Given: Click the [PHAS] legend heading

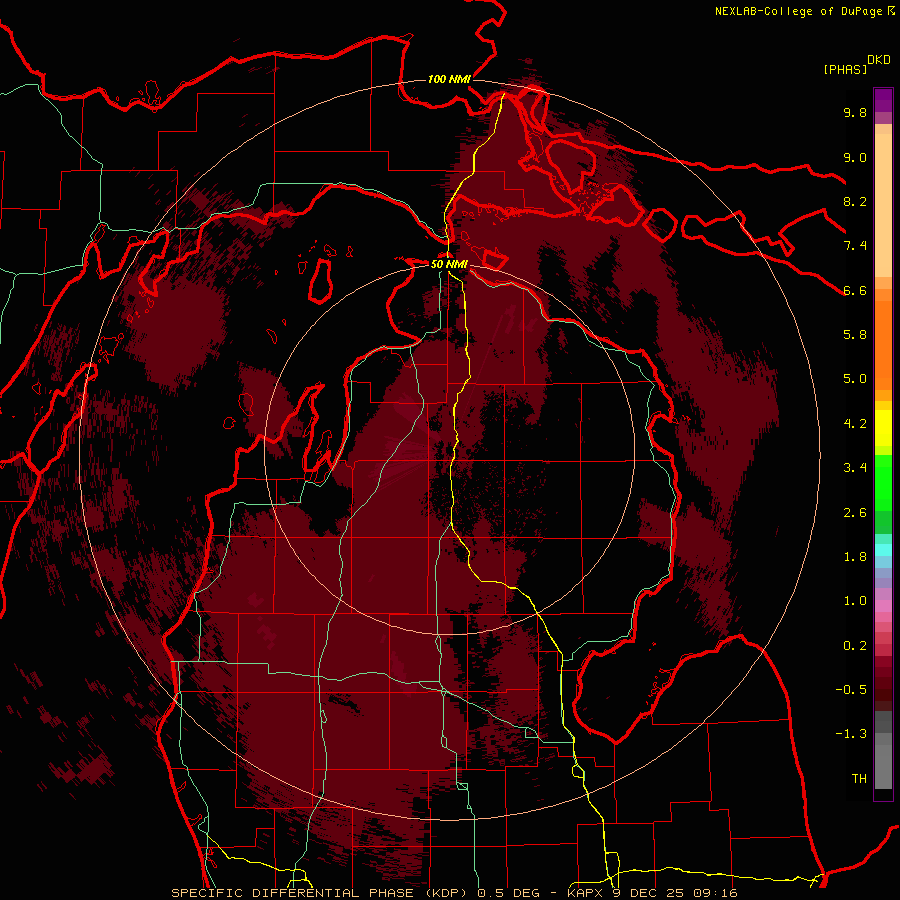Looking at the screenshot, I should [845, 69].
